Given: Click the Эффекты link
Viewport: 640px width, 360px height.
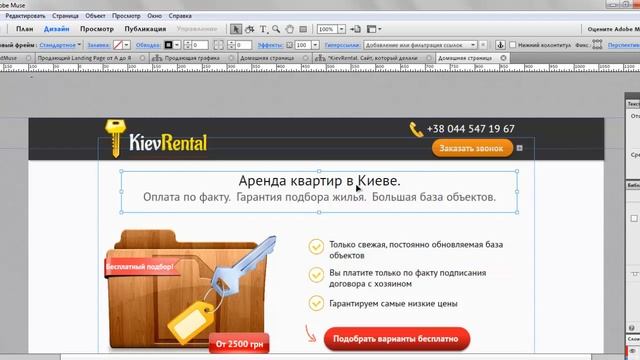Looking at the screenshot, I should coord(270,45).
